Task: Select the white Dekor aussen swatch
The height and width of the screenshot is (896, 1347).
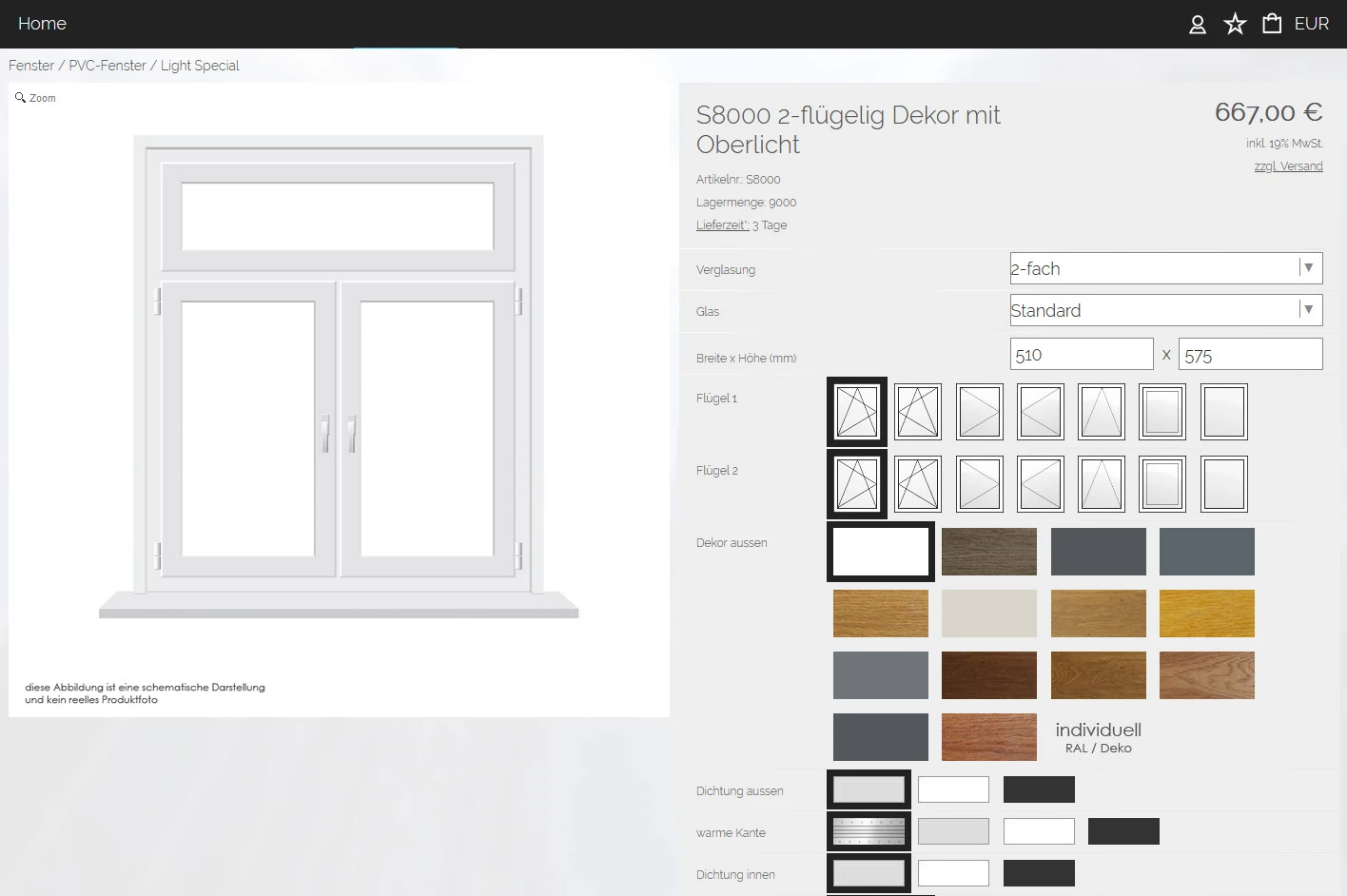Action: (x=881, y=552)
